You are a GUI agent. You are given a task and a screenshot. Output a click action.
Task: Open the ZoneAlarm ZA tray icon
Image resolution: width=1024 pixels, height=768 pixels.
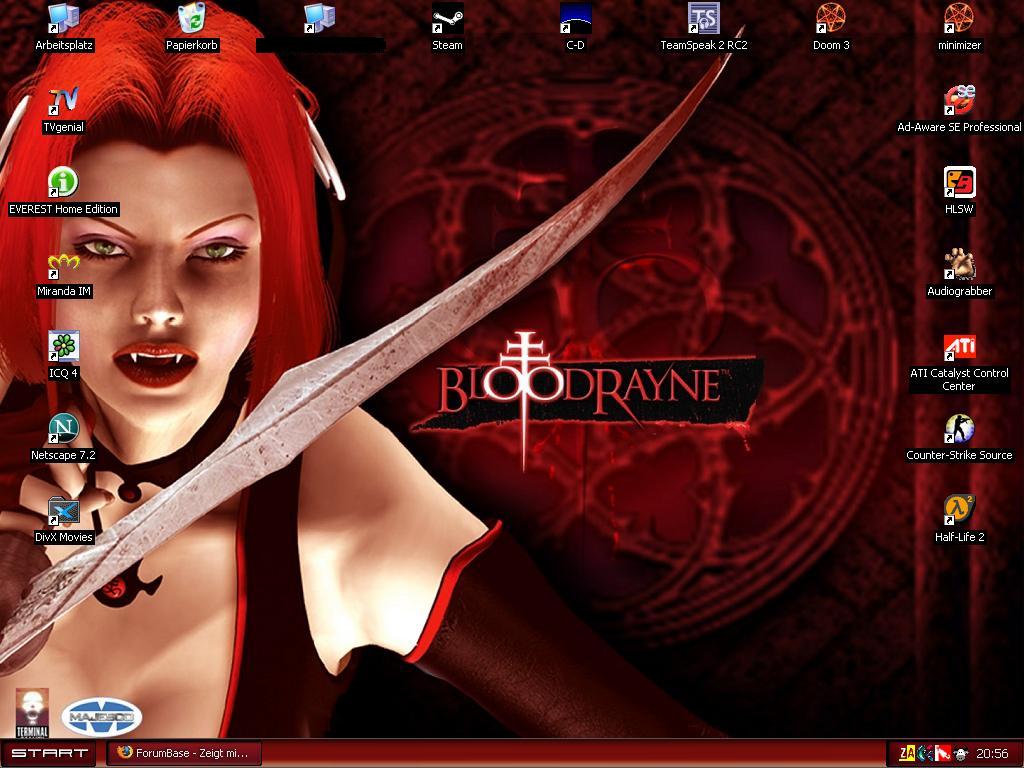coord(907,754)
